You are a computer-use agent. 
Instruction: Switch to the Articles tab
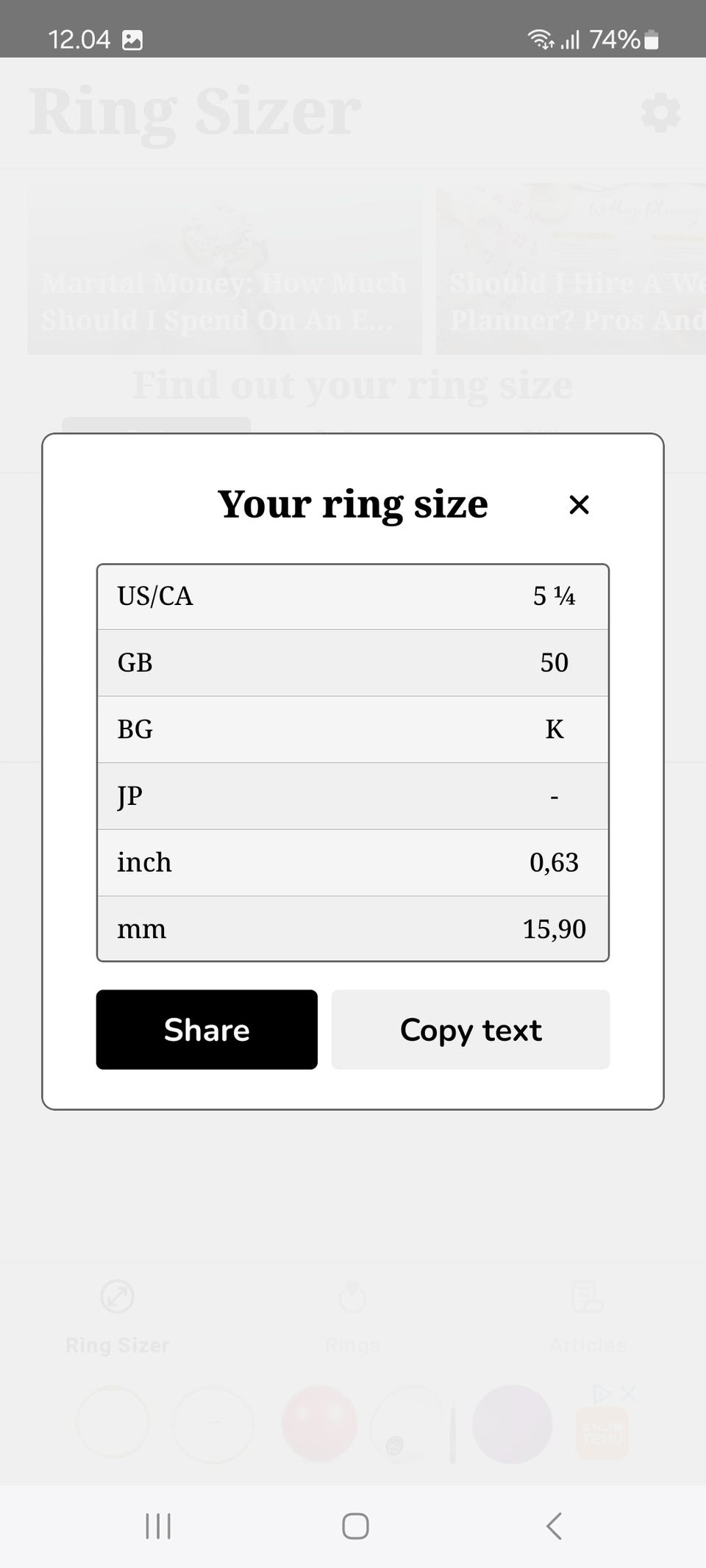pos(588,1317)
